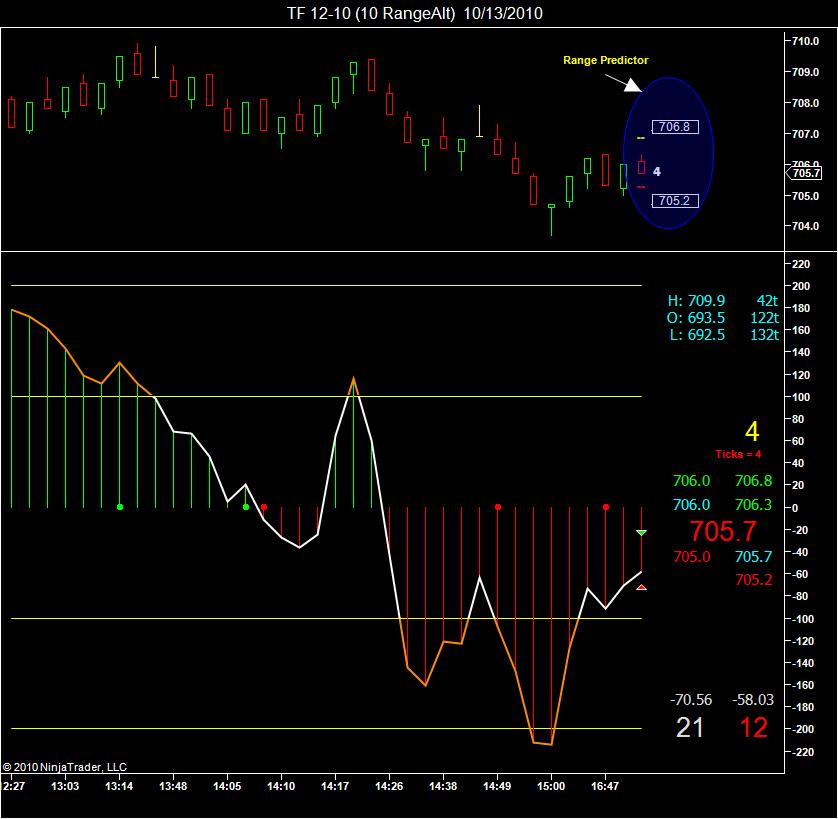The height and width of the screenshot is (819, 838).
Task: Click the 140 indicator axis label
Action: tap(801, 352)
